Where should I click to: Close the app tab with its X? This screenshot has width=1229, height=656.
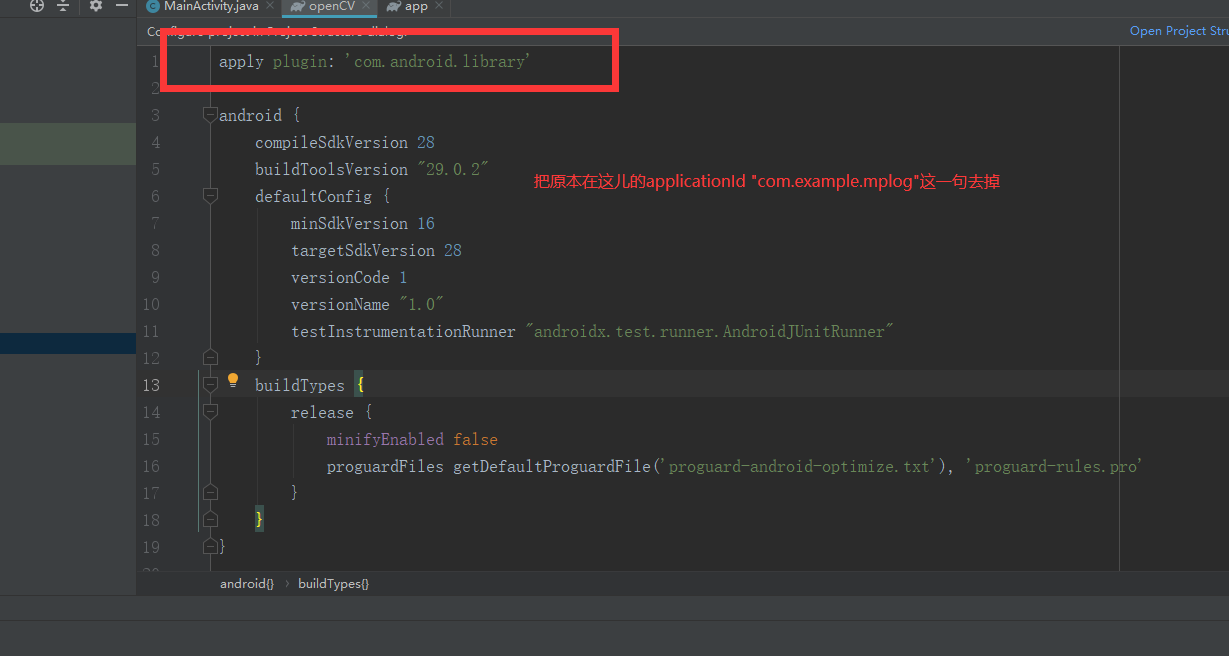[437, 5]
